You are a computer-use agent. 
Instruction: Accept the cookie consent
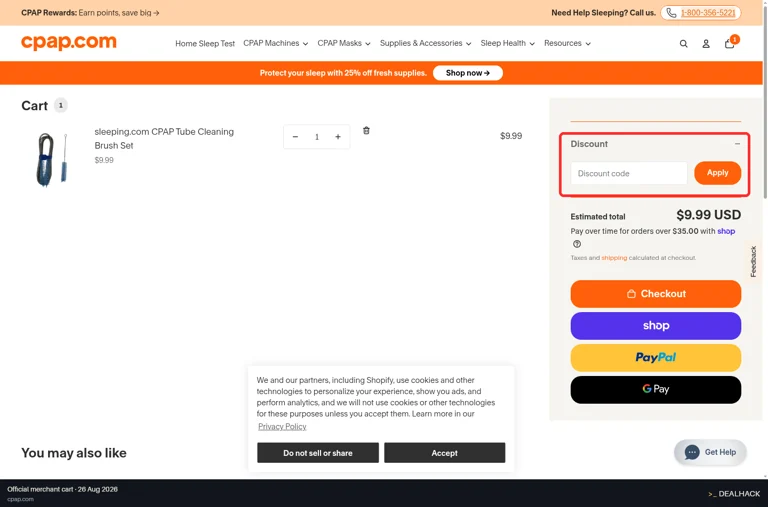click(x=445, y=453)
